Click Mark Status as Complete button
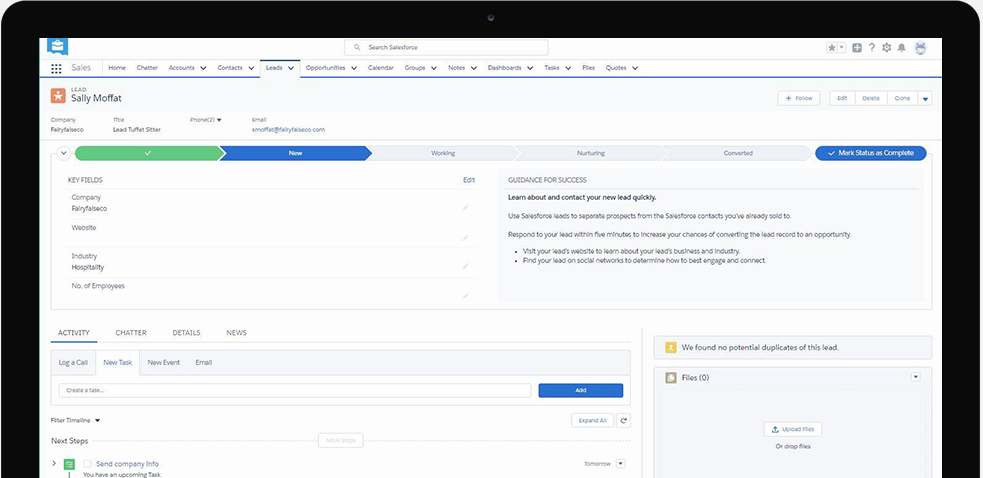This screenshot has height=478, width=983. 871,153
